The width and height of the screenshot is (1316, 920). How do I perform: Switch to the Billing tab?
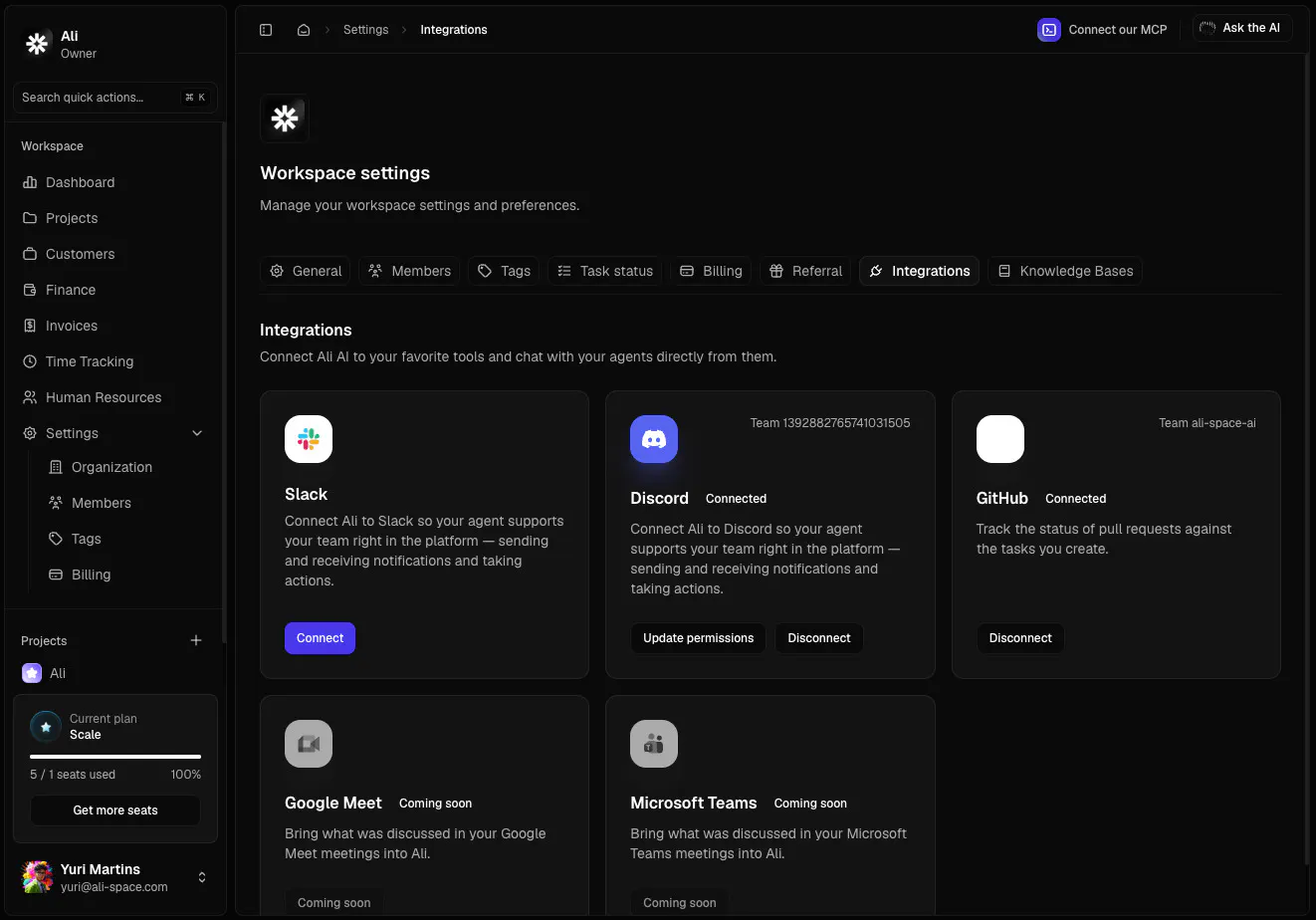click(x=711, y=271)
